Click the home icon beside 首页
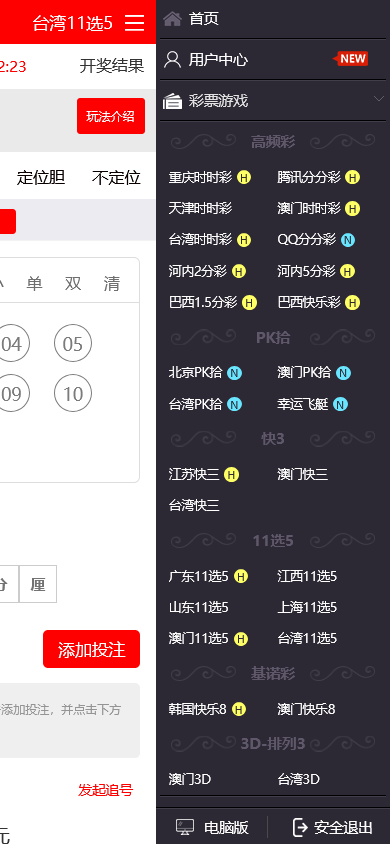This screenshot has width=390, height=844. tap(172, 19)
